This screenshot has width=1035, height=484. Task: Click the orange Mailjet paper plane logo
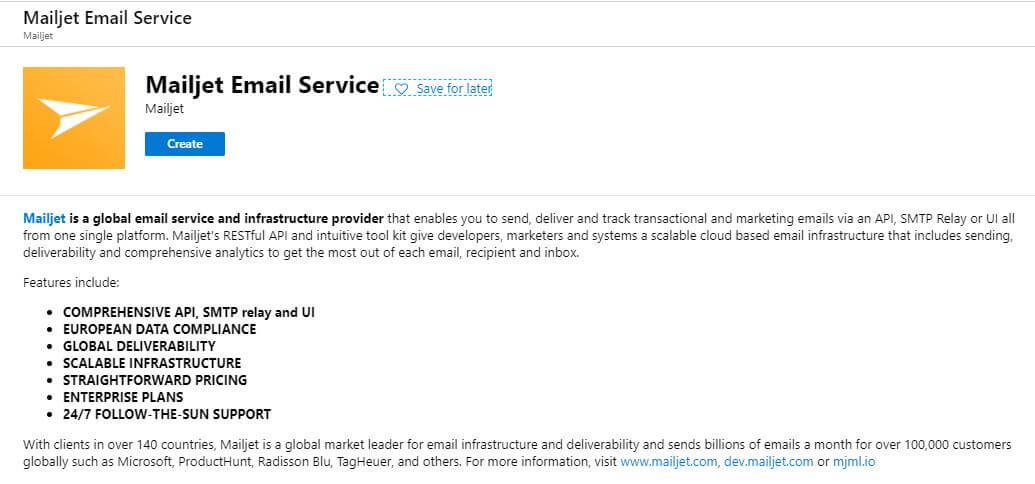(x=74, y=118)
